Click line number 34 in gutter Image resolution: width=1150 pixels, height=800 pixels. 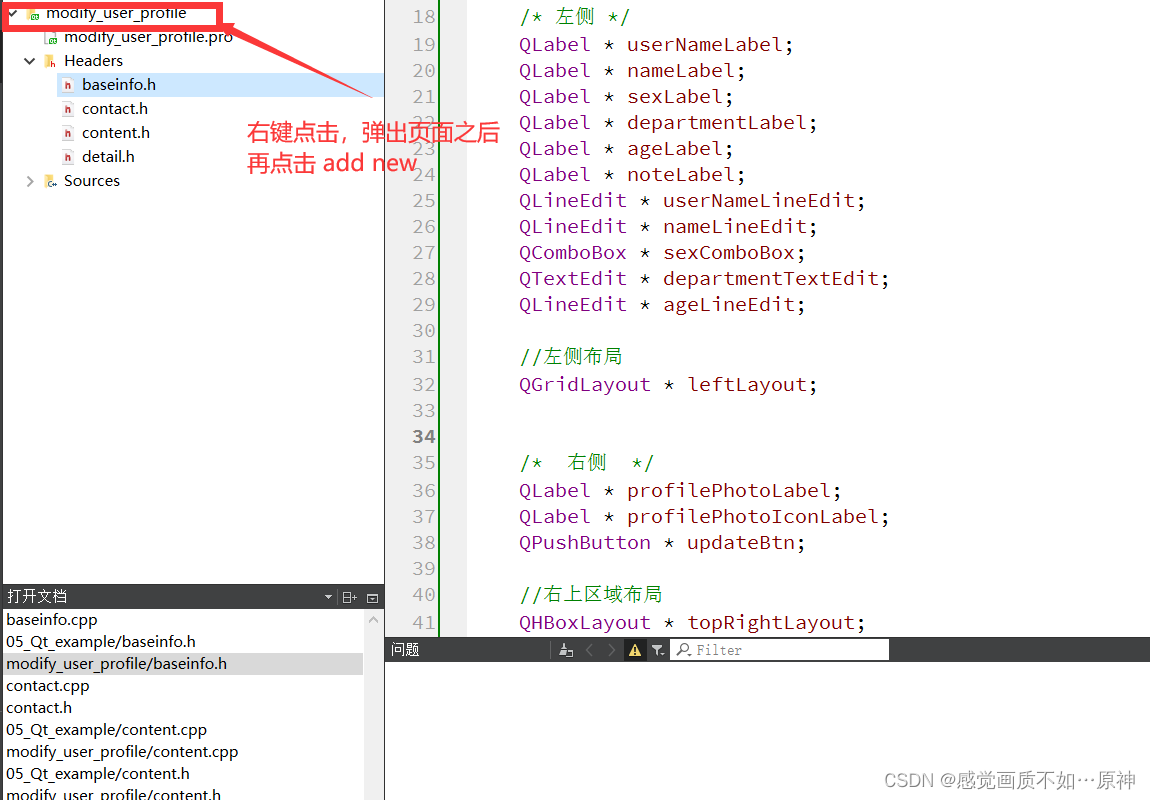point(424,437)
